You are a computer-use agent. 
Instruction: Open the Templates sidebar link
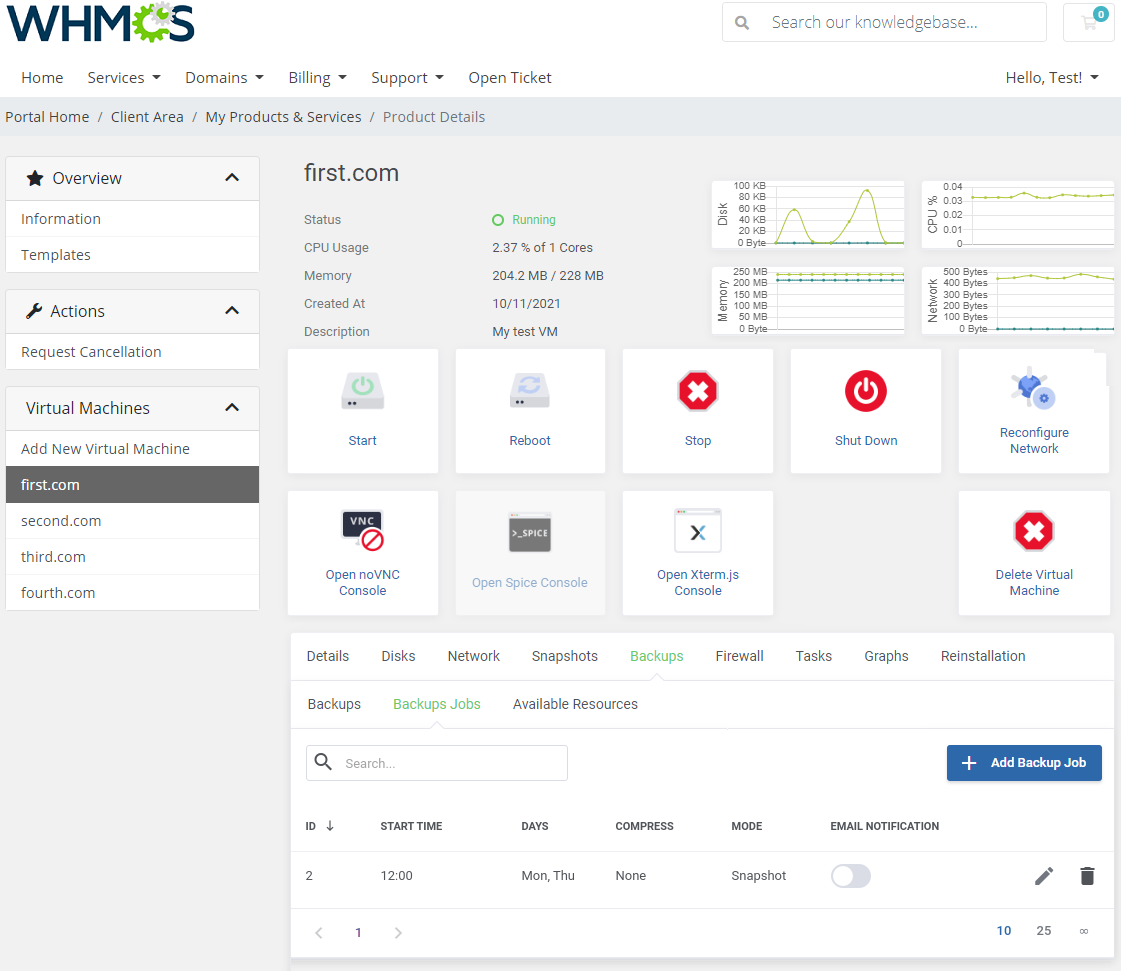(x=132, y=255)
